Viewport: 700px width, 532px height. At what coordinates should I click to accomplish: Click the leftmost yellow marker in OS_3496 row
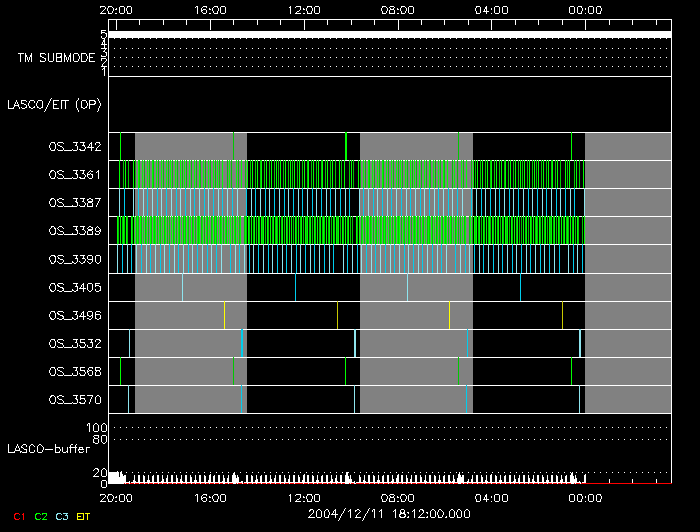[x=224, y=315]
